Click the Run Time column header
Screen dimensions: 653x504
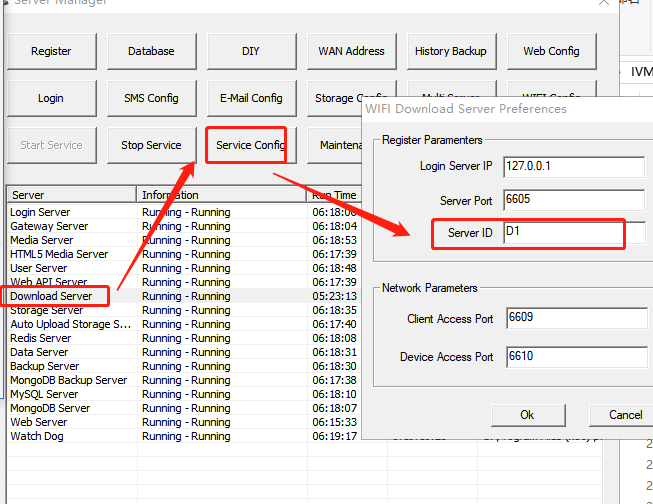click(x=334, y=195)
